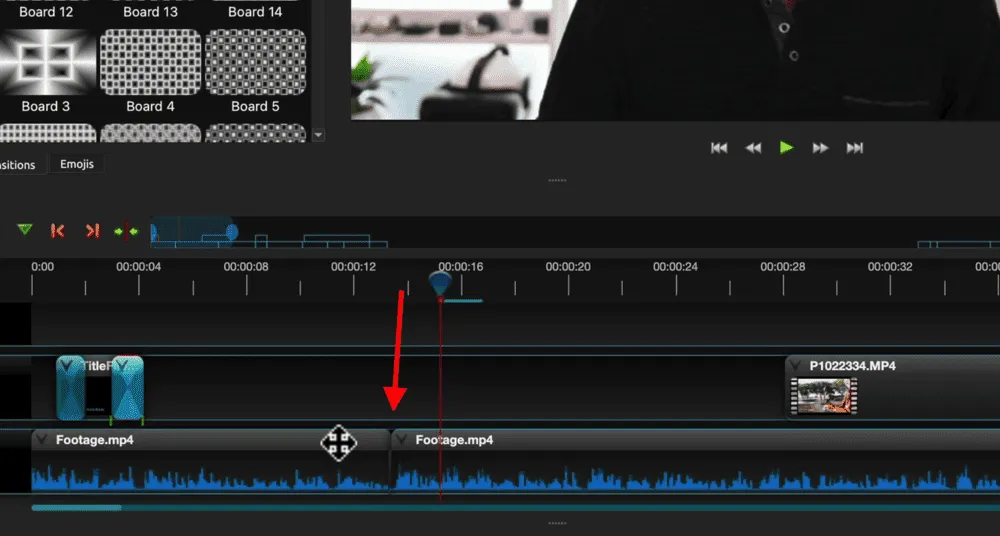Jump to next marker icon

click(92, 231)
